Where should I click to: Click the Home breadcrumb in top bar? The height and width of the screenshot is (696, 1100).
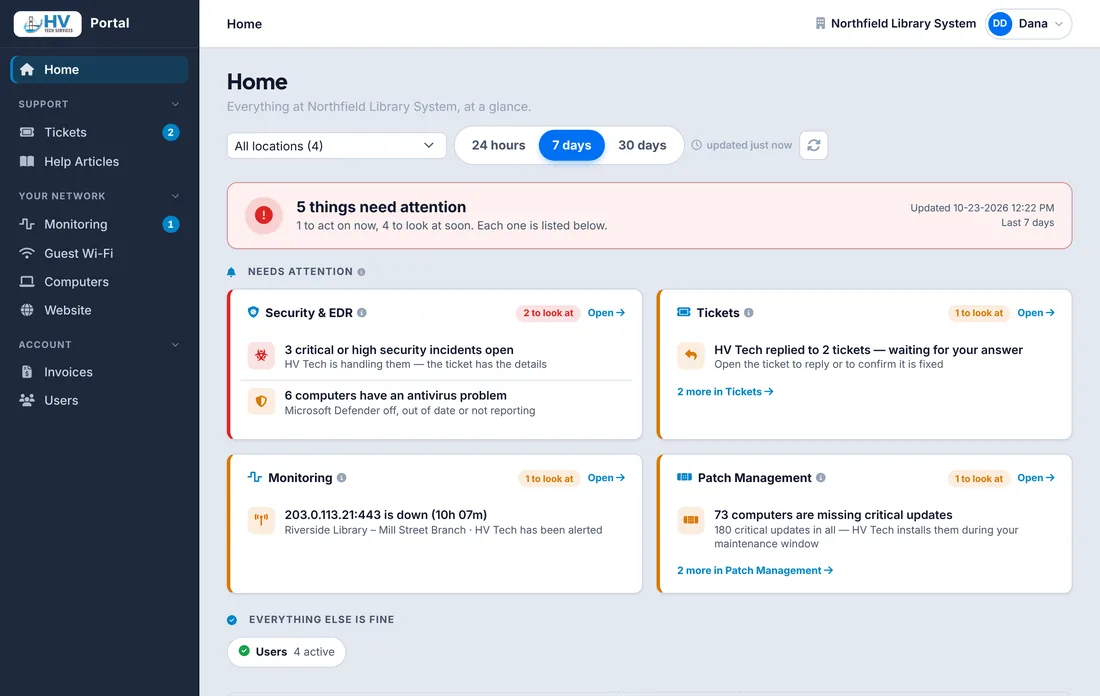click(244, 24)
